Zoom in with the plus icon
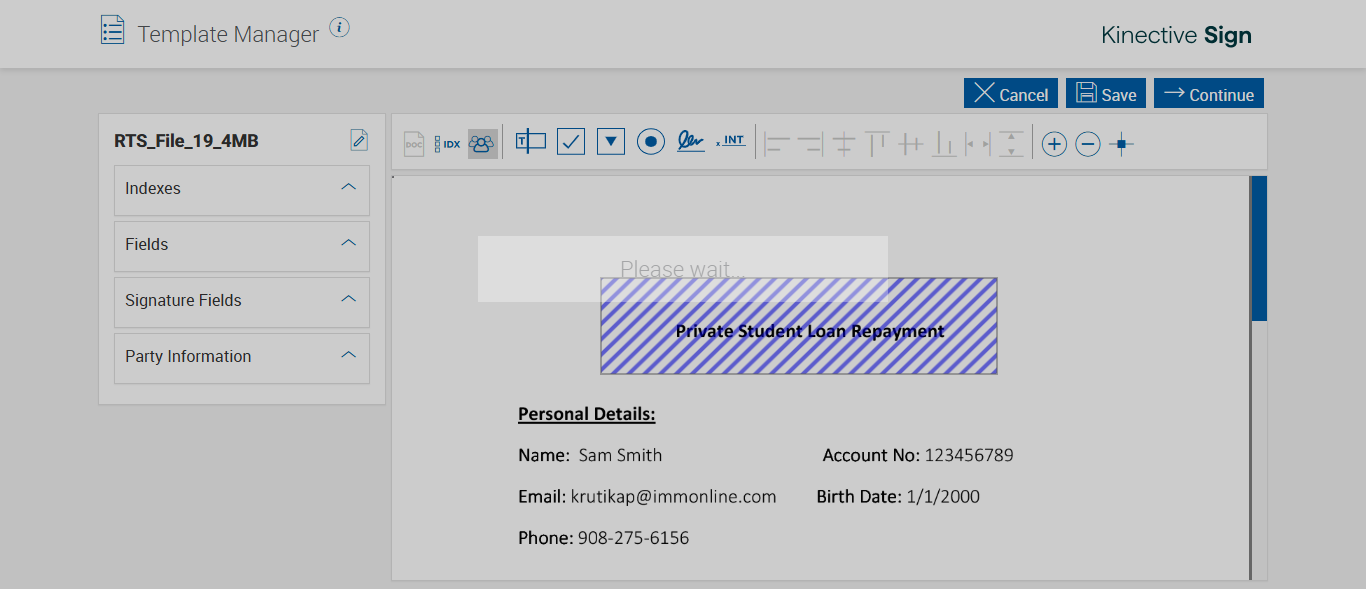Viewport: 1366px width, 589px height. click(1054, 144)
